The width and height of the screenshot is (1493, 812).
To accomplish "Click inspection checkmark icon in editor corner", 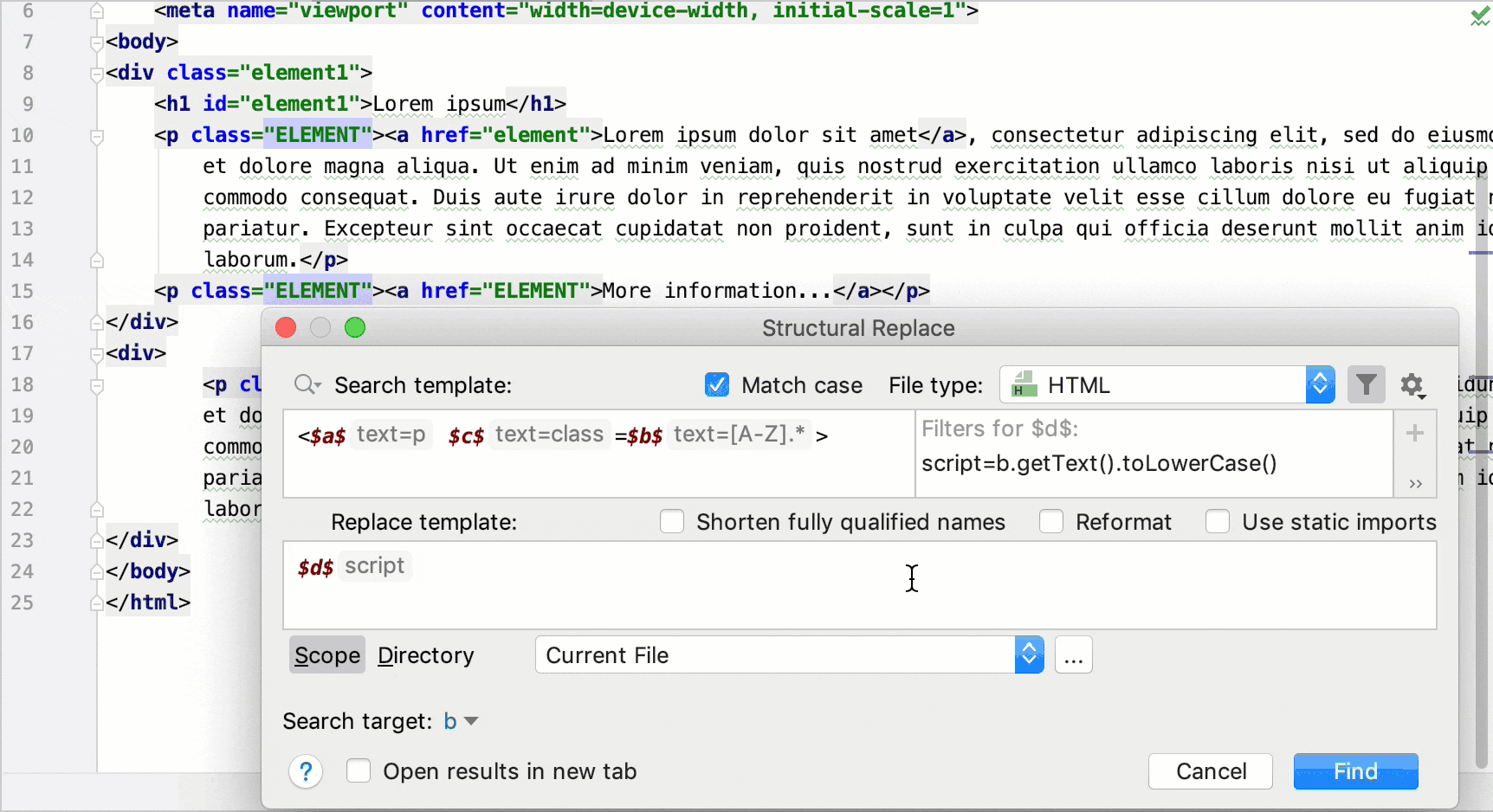I will tap(1480, 16).
